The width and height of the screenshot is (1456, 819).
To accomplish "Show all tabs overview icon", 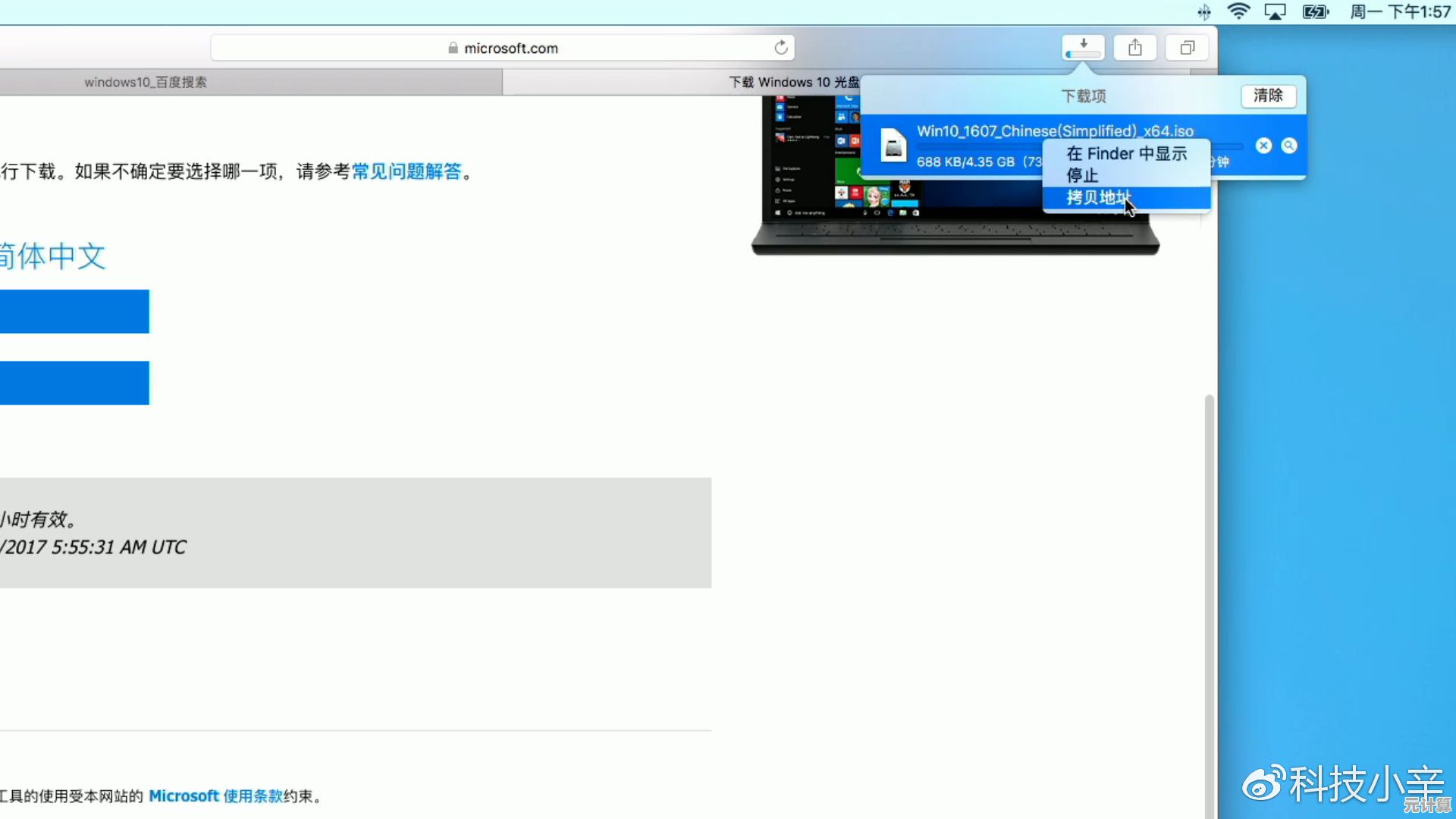I will (x=1187, y=48).
